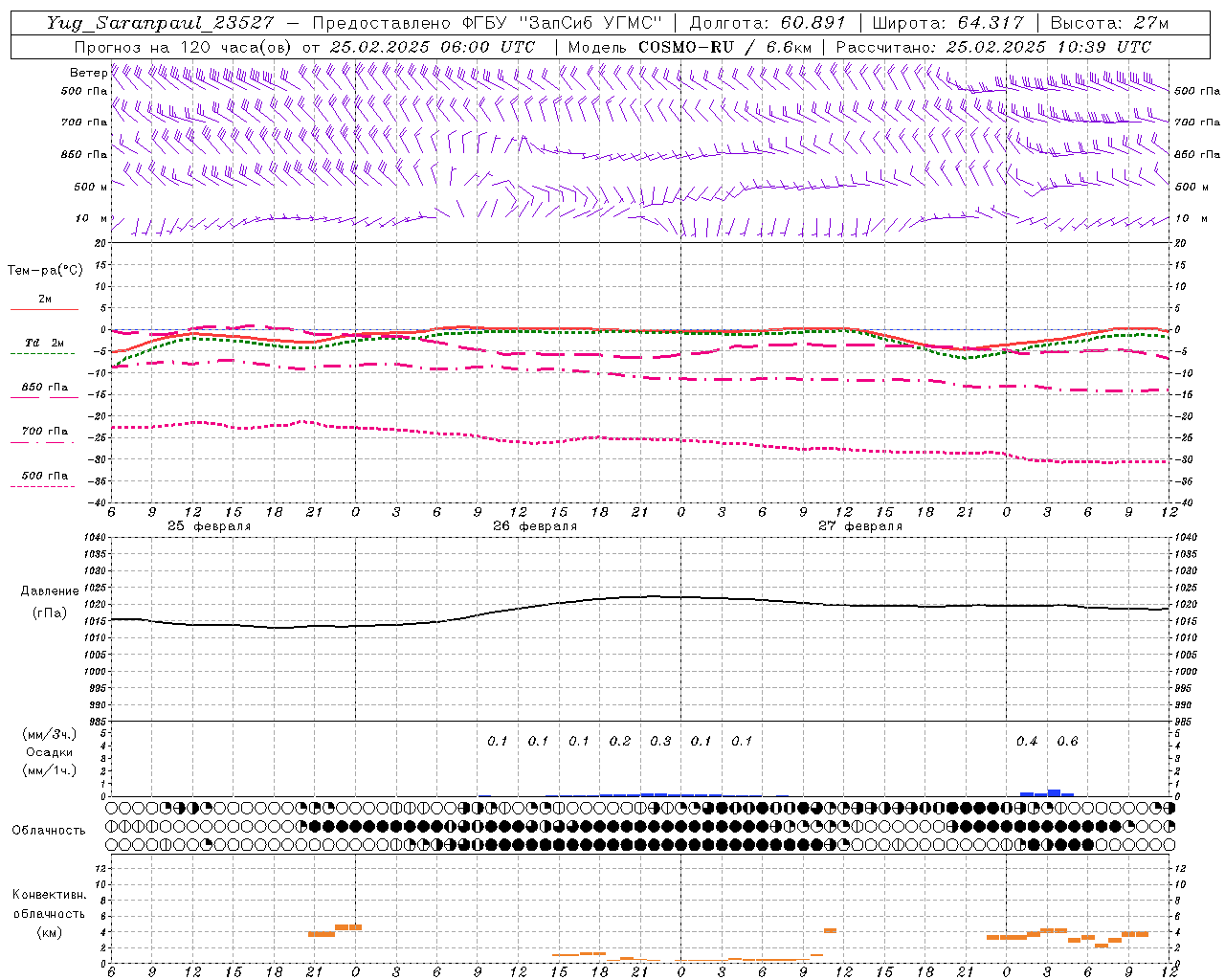
Task: Click the 27 февраля date label
Action: [x=860, y=526]
